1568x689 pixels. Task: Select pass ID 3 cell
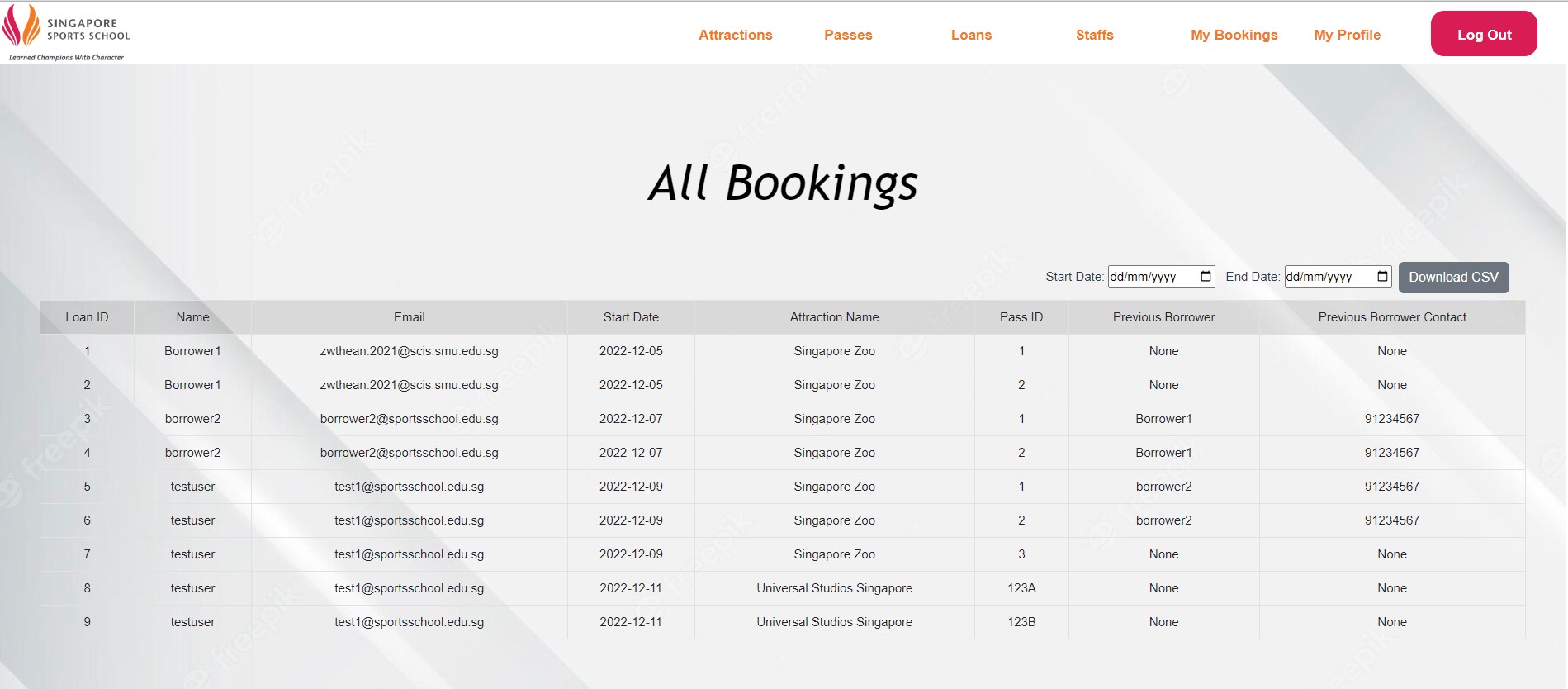click(1021, 554)
